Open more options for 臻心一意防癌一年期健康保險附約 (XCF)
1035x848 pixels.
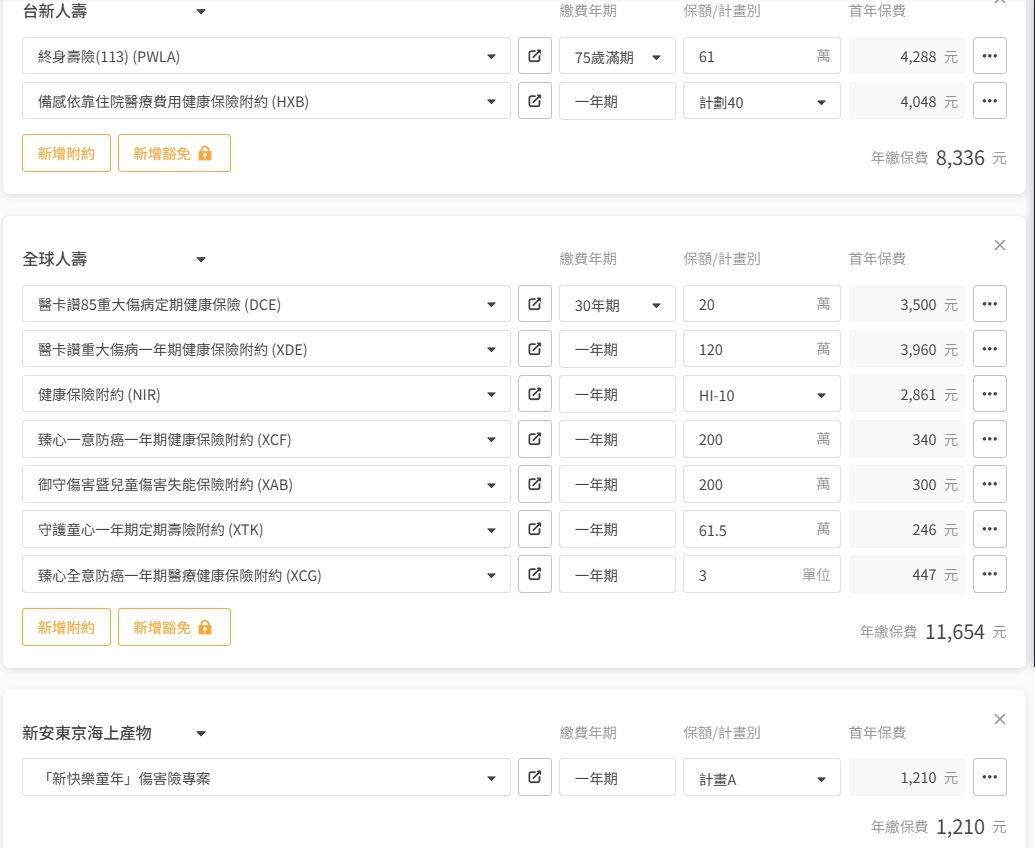[x=989, y=439]
